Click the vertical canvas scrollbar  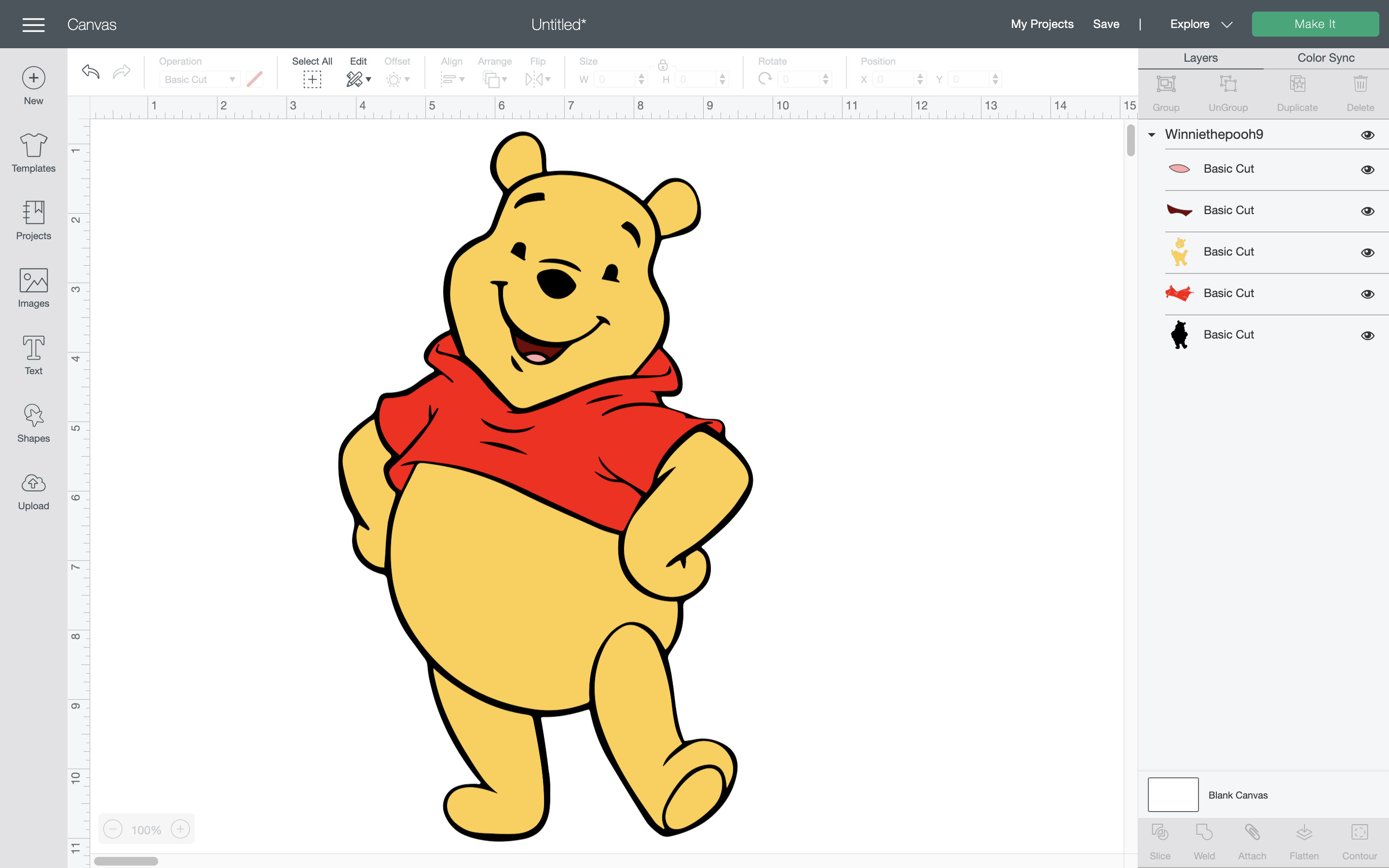[x=1130, y=140]
